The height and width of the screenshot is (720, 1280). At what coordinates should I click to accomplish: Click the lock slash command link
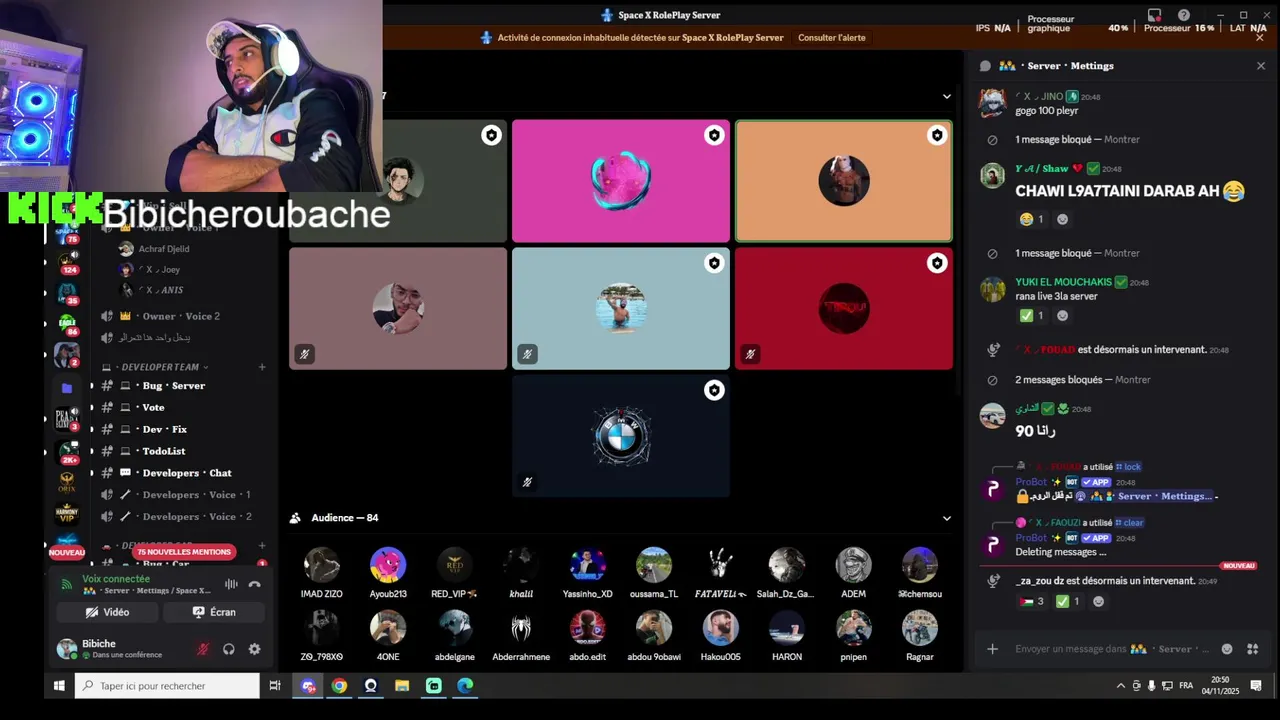coord(1128,467)
